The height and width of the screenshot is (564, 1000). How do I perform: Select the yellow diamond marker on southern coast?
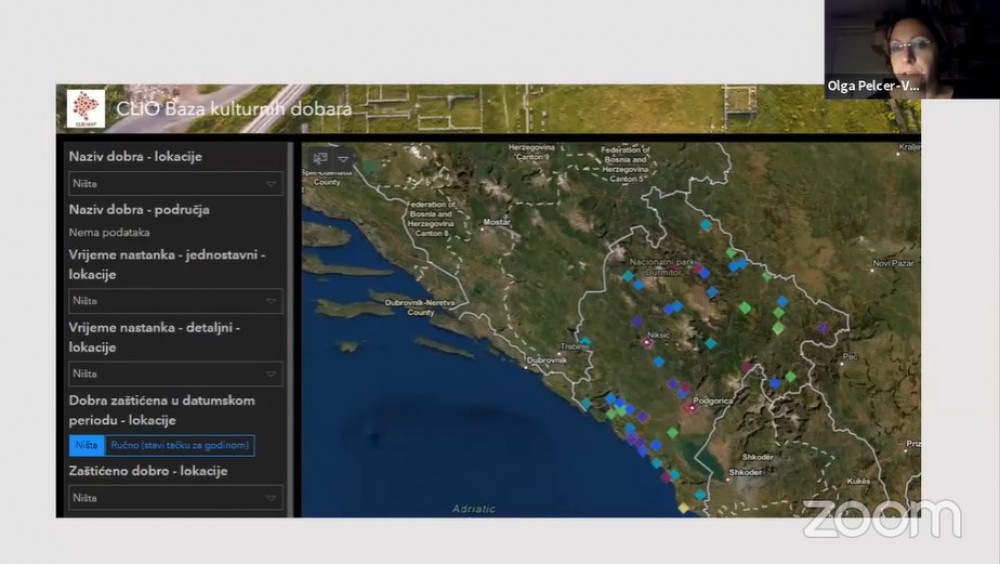point(683,507)
